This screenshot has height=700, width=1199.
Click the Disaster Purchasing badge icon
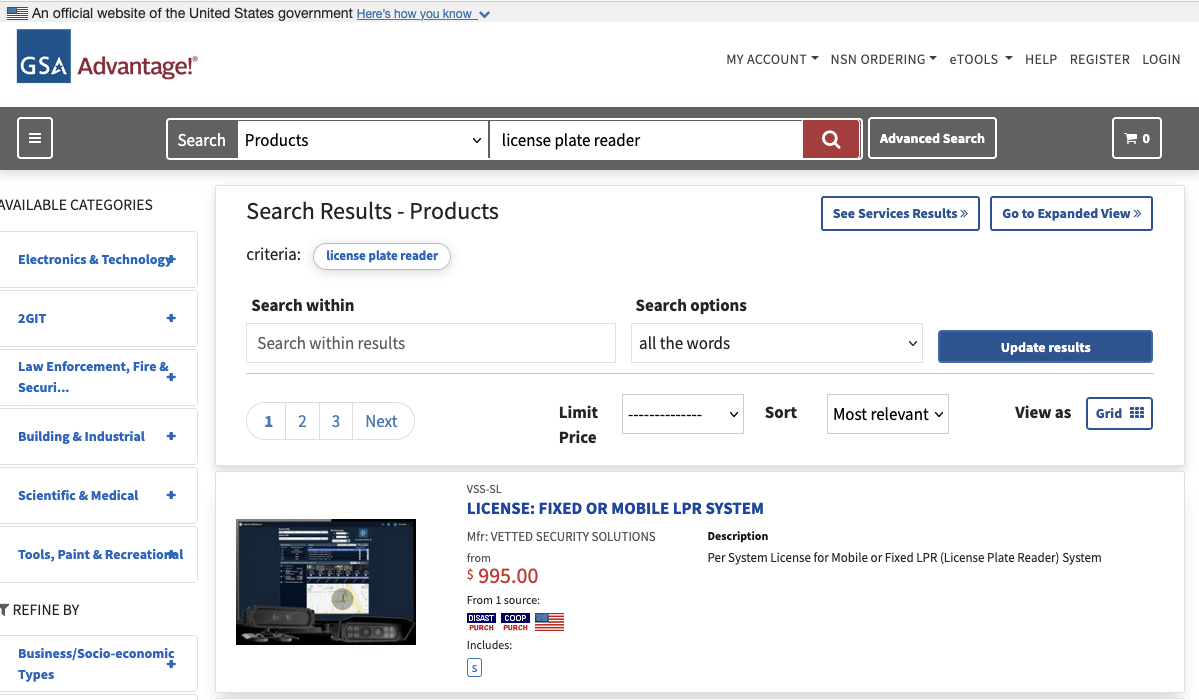[x=481, y=620]
